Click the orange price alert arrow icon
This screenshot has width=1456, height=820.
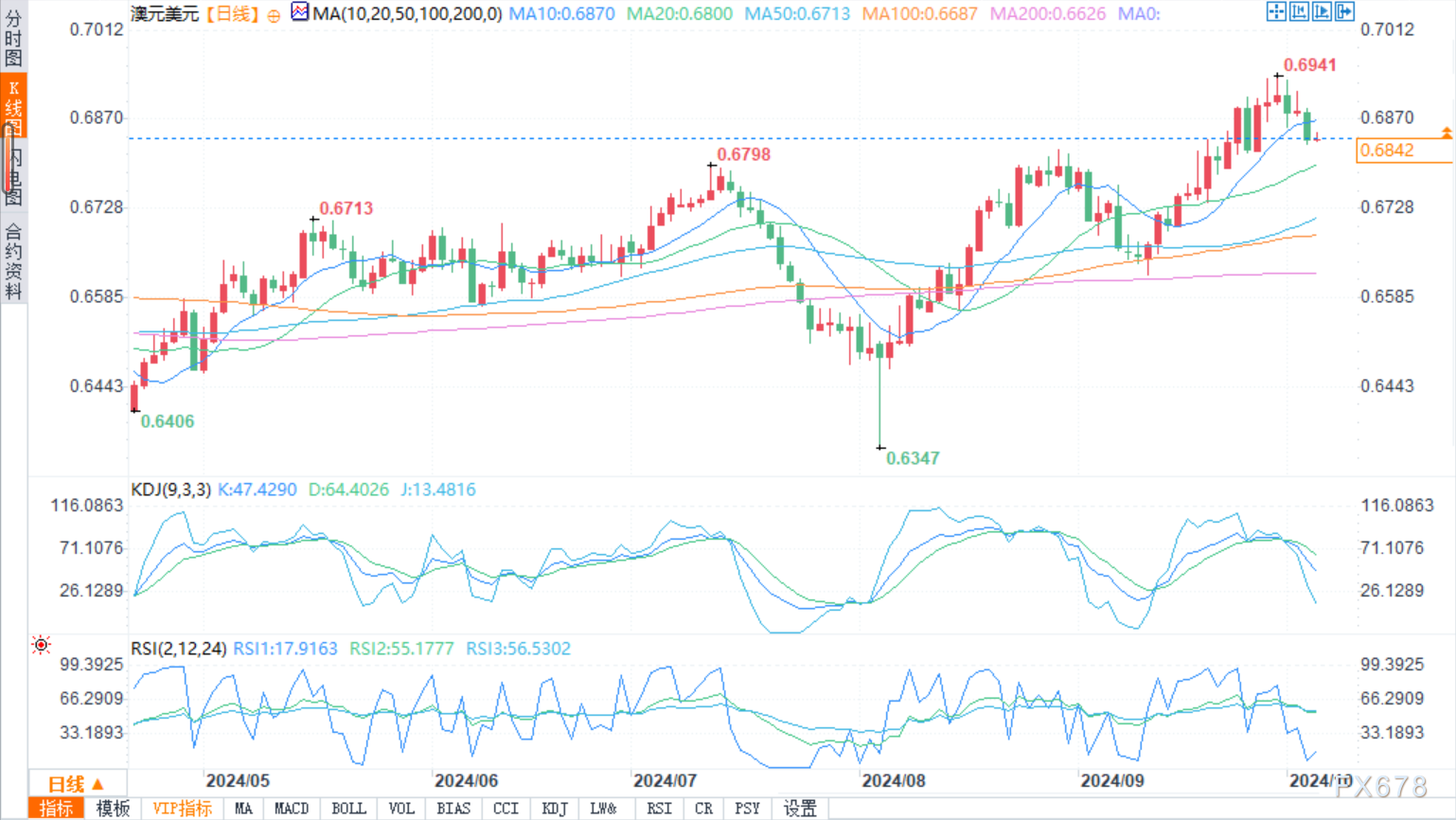coord(1447,134)
